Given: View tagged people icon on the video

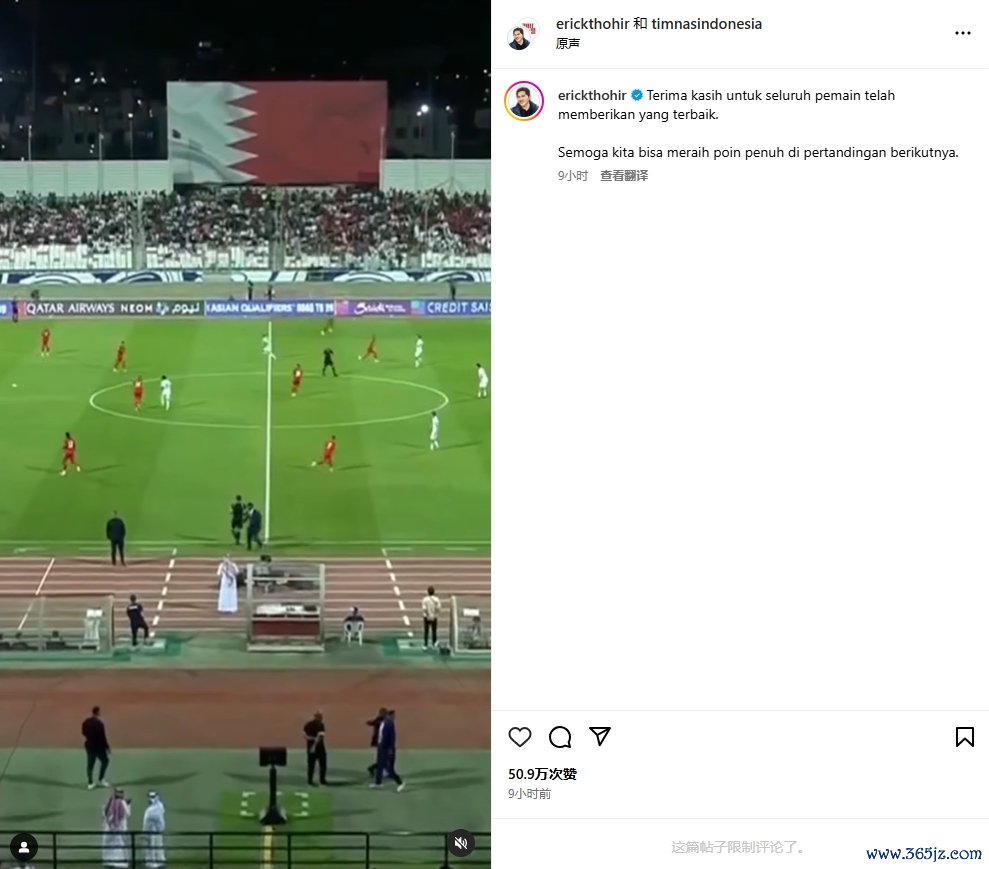Looking at the screenshot, I should point(24,848).
